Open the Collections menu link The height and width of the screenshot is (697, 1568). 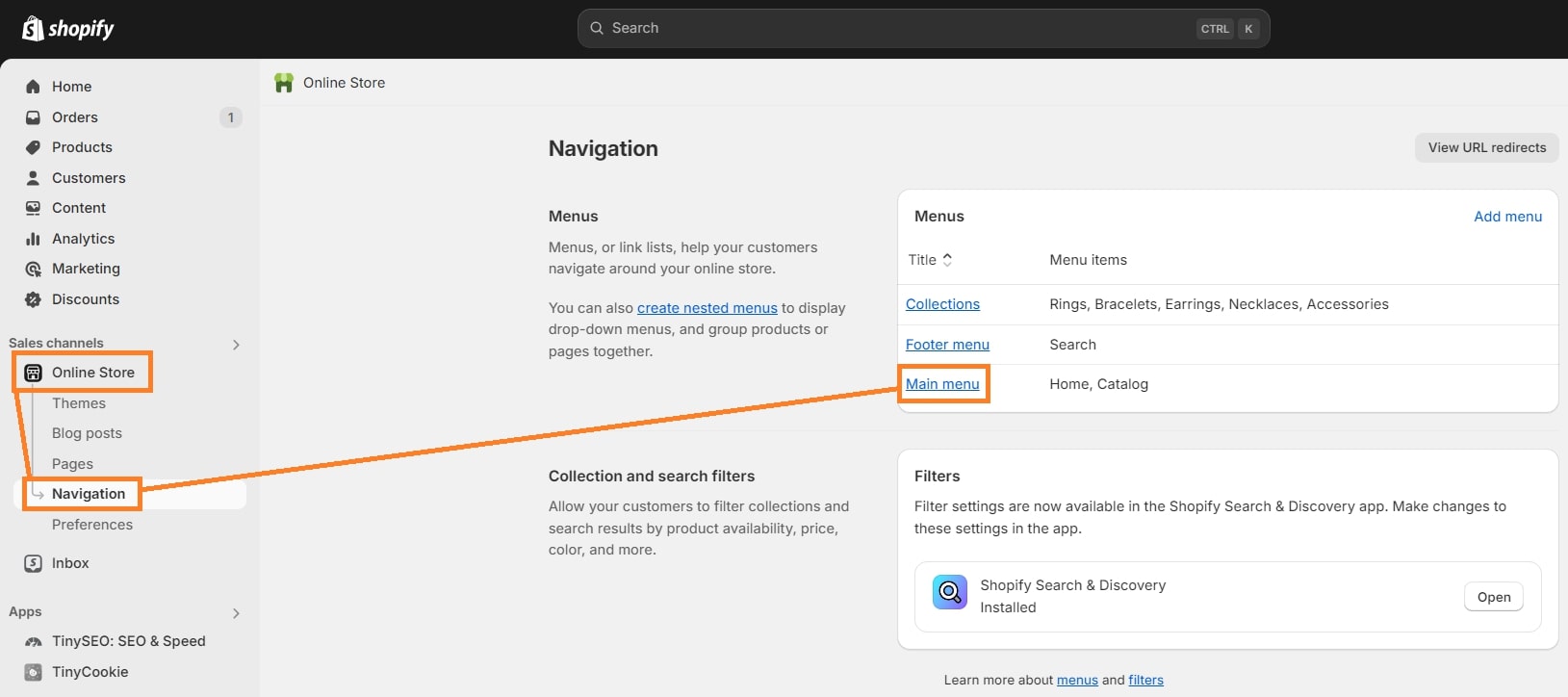pyautogui.click(x=942, y=304)
